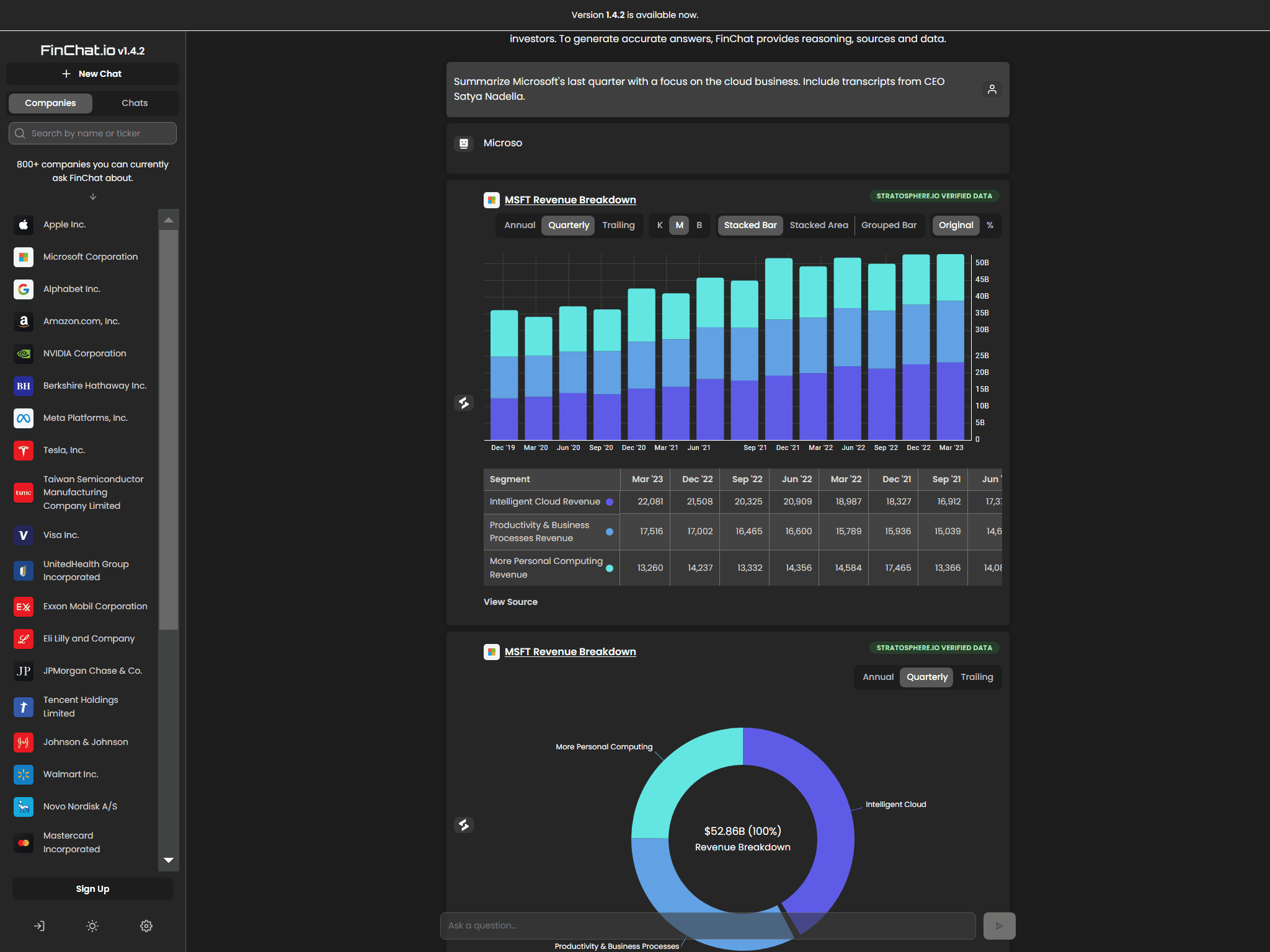The width and height of the screenshot is (1270, 952).
Task: Click the Walmart spark logo icon
Action: click(x=24, y=775)
